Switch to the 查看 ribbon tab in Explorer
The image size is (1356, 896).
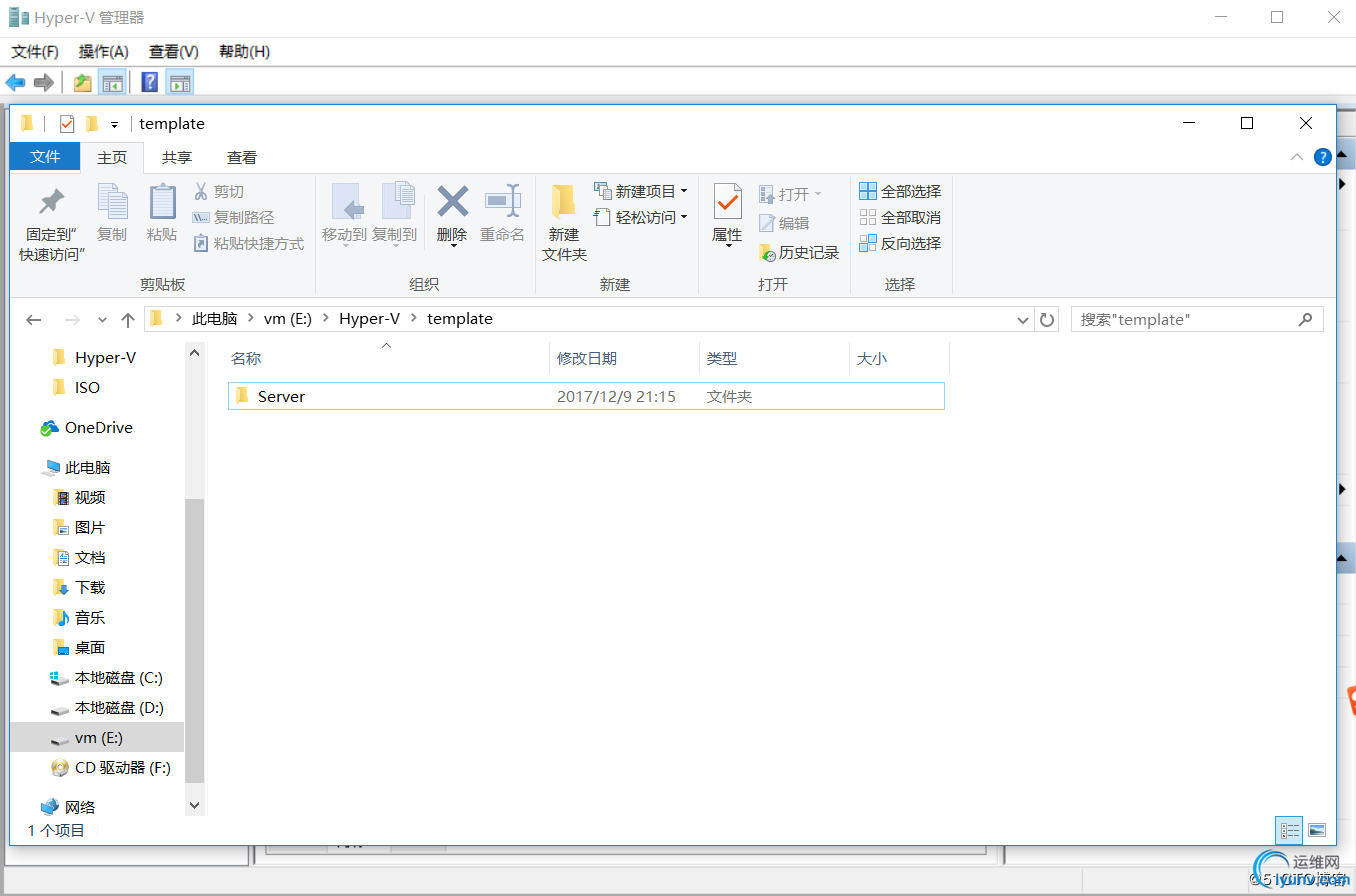pos(242,157)
